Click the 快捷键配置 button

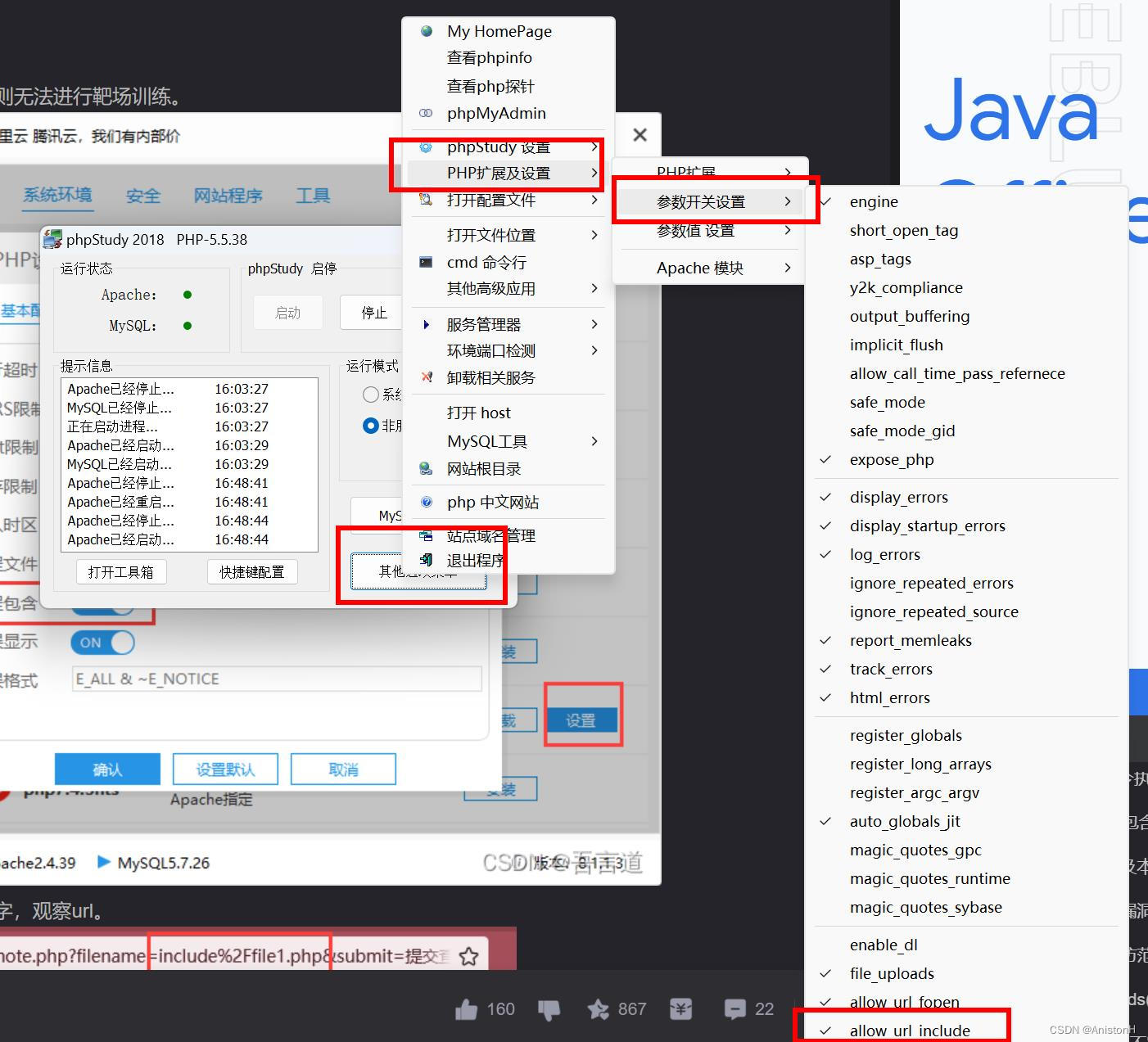click(x=252, y=571)
